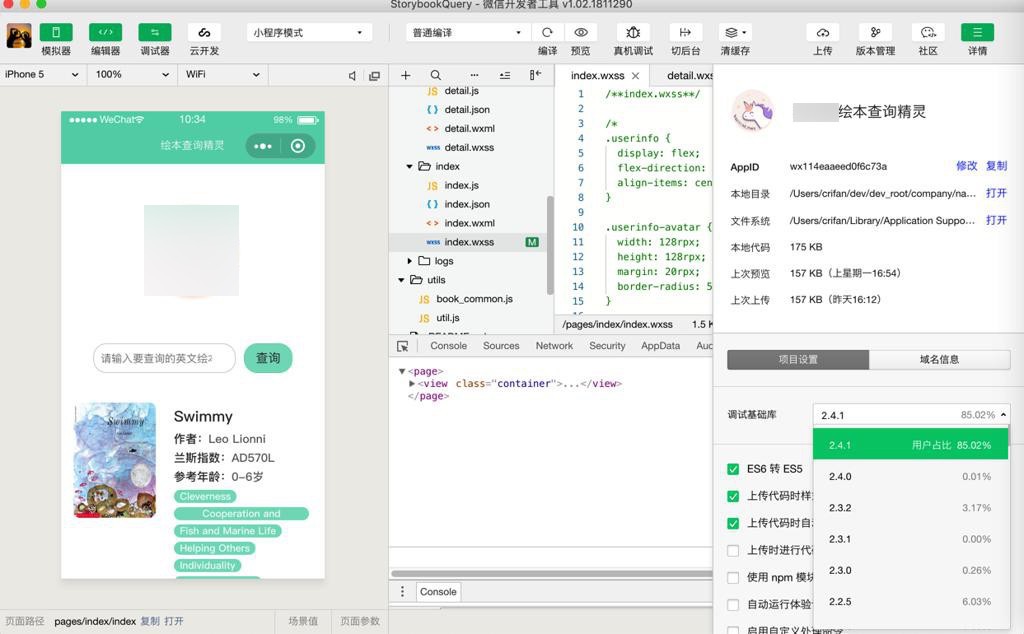Open the WiFi network dropdown
The width and height of the screenshot is (1024, 634).
(223, 74)
